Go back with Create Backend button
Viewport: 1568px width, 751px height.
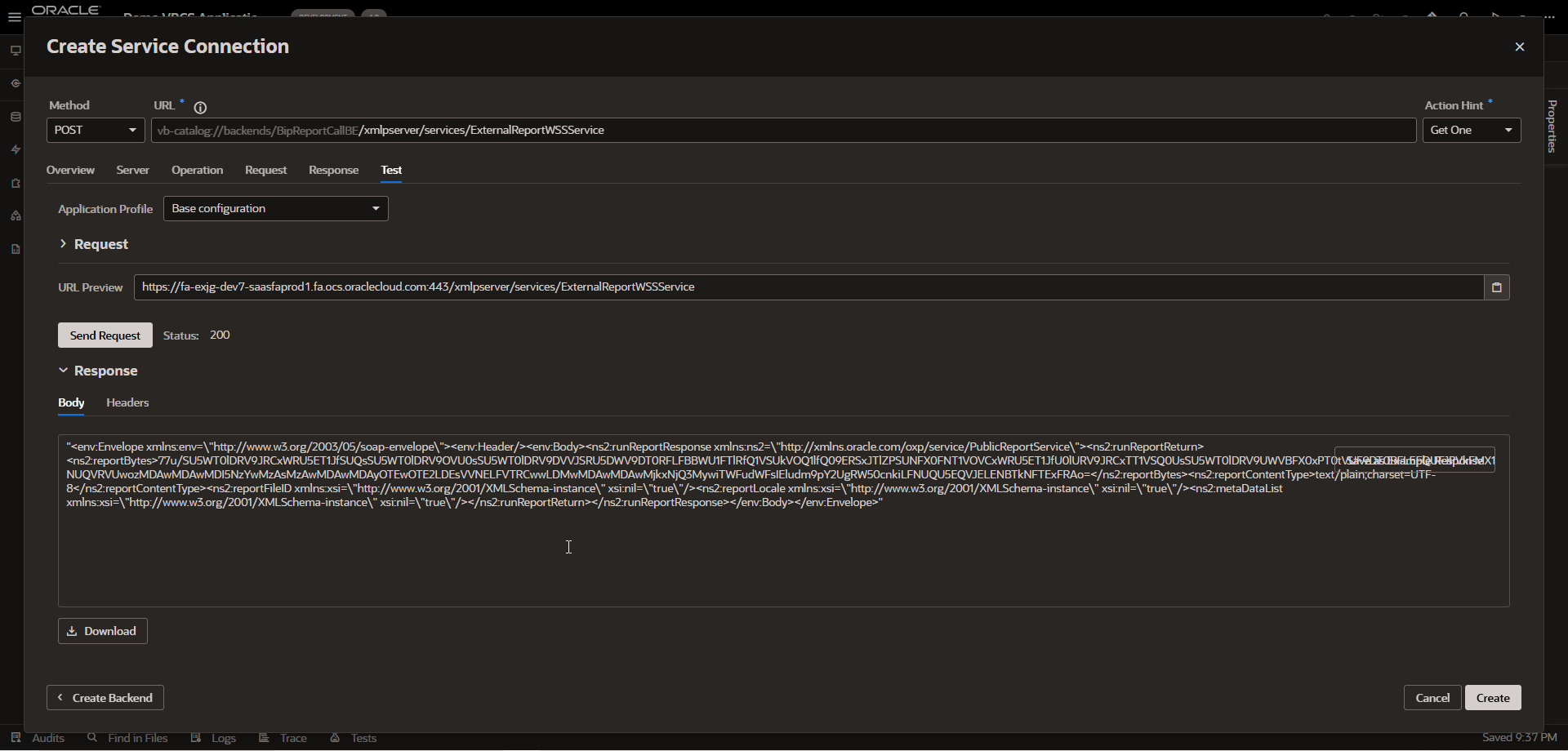105,698
